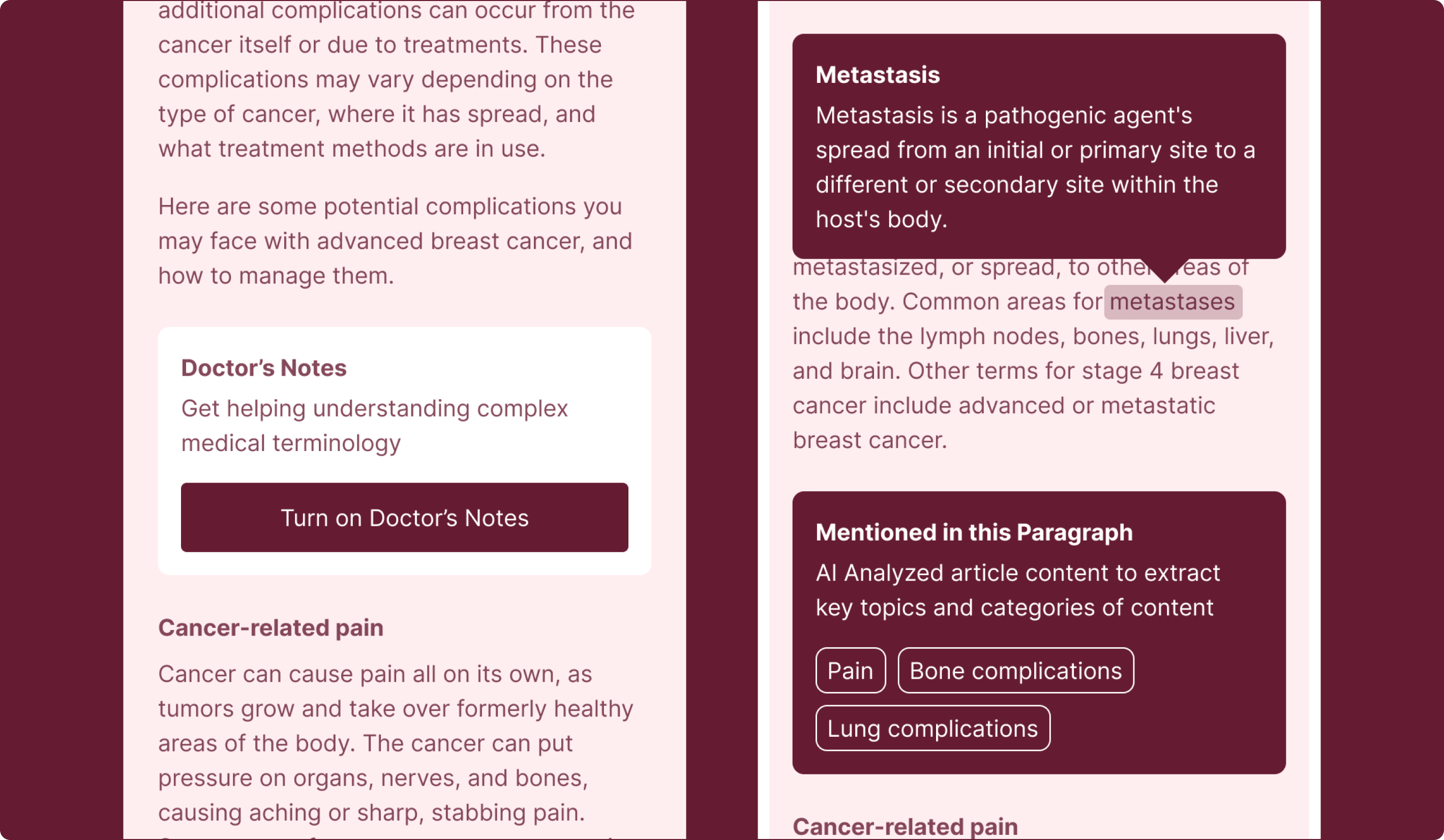Click the Metastasis tooltip title
This screenshot has height=840, width=1444.
point(877,74)
